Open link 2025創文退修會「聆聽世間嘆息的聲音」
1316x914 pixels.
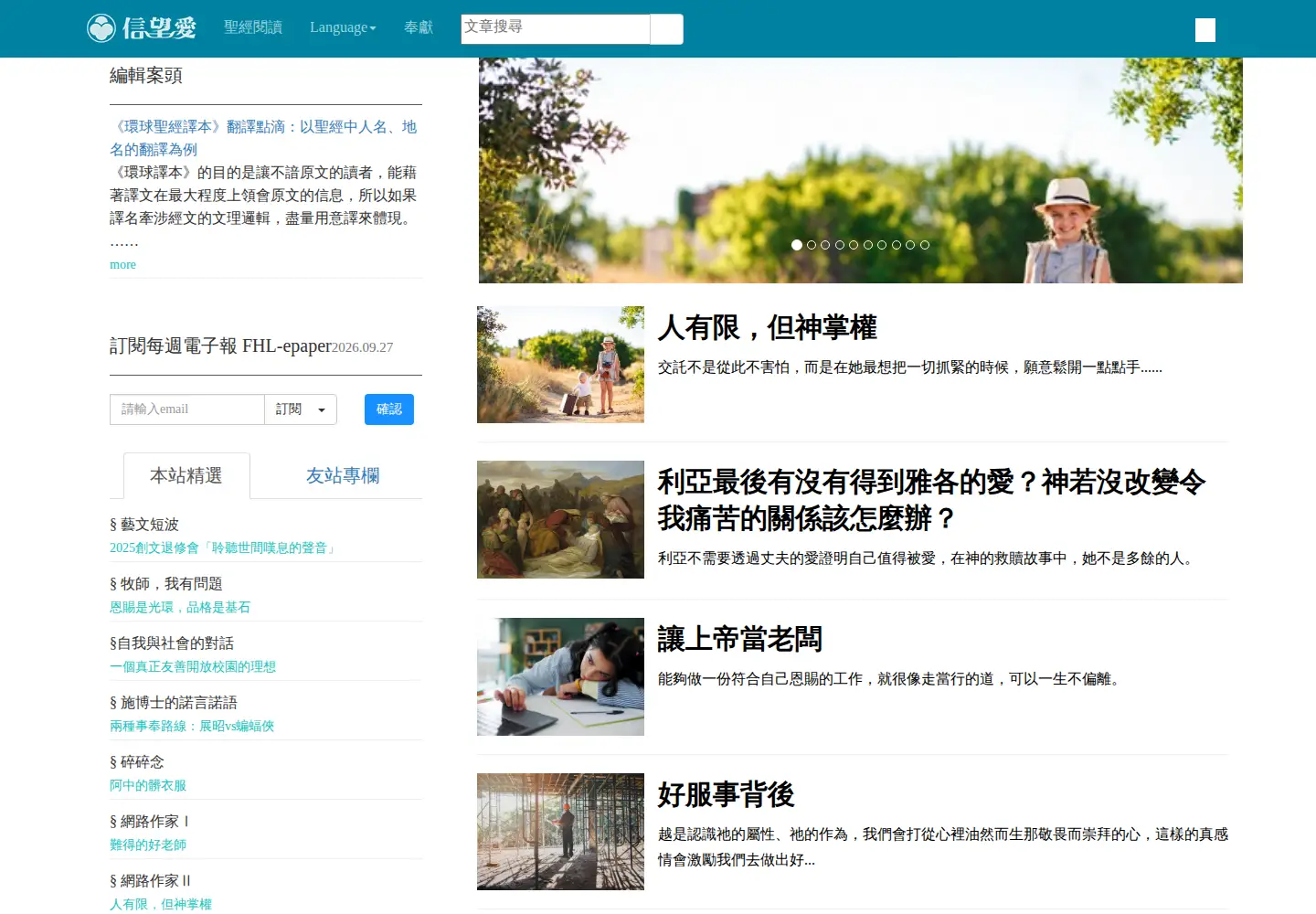[x=224, y=547]
